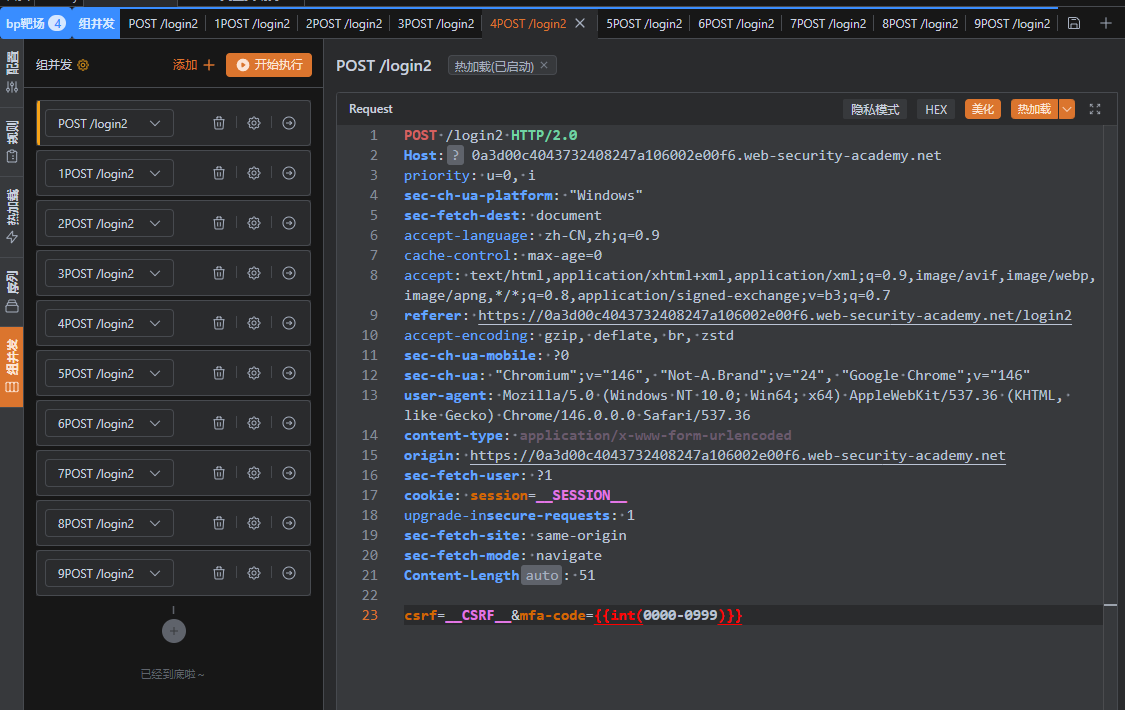Click the 开始执行 start execution button
The height and width of the screenshot is (710, 1125).
(x=269, y=65)
